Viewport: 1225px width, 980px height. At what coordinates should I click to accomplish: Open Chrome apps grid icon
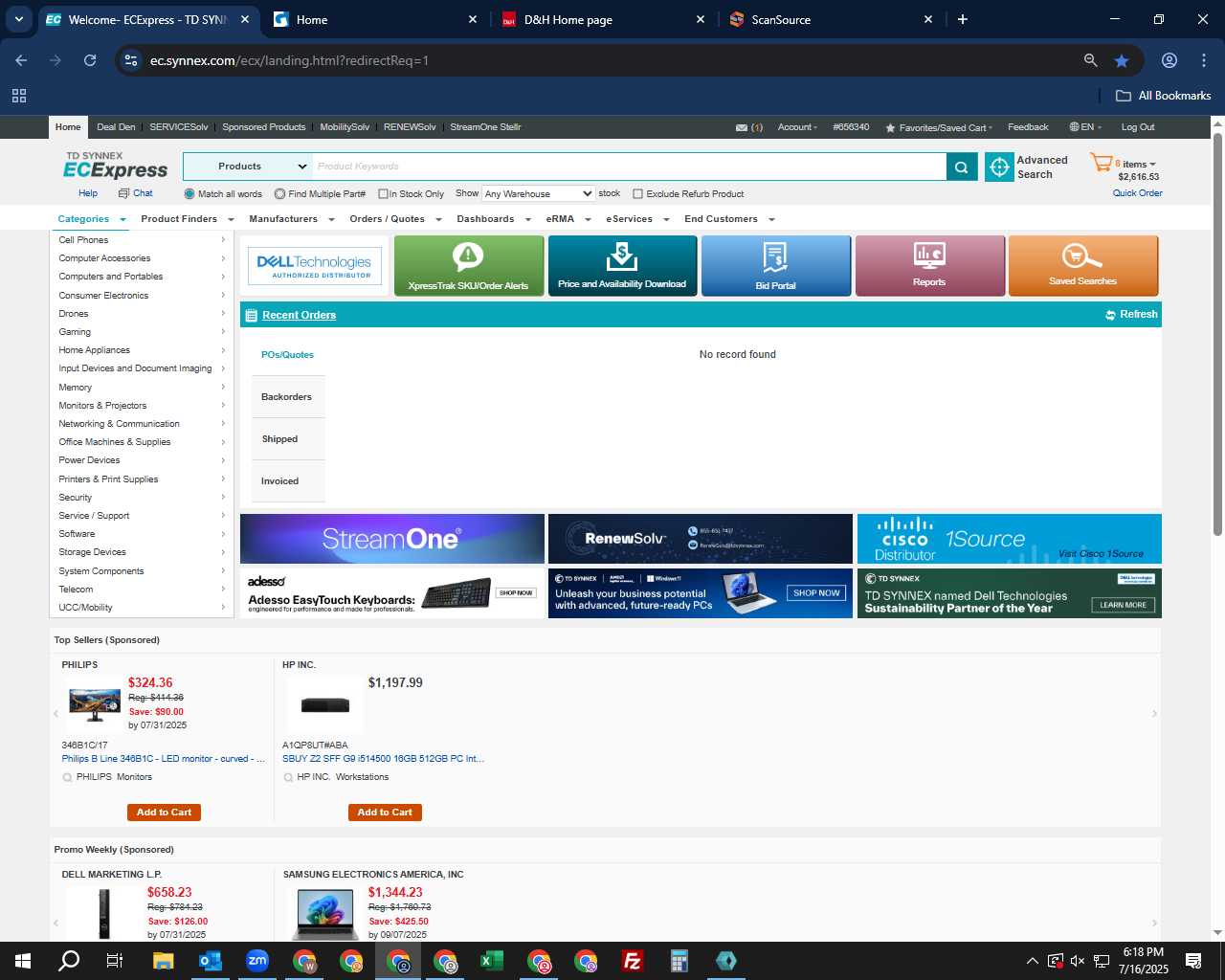click(19, 96)
